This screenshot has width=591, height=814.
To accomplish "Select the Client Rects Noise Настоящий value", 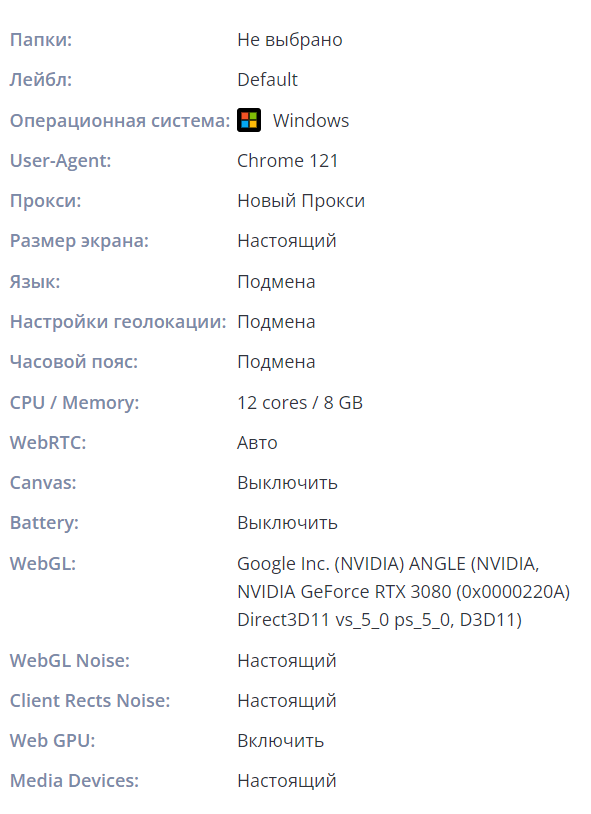I will click(287, 701).
